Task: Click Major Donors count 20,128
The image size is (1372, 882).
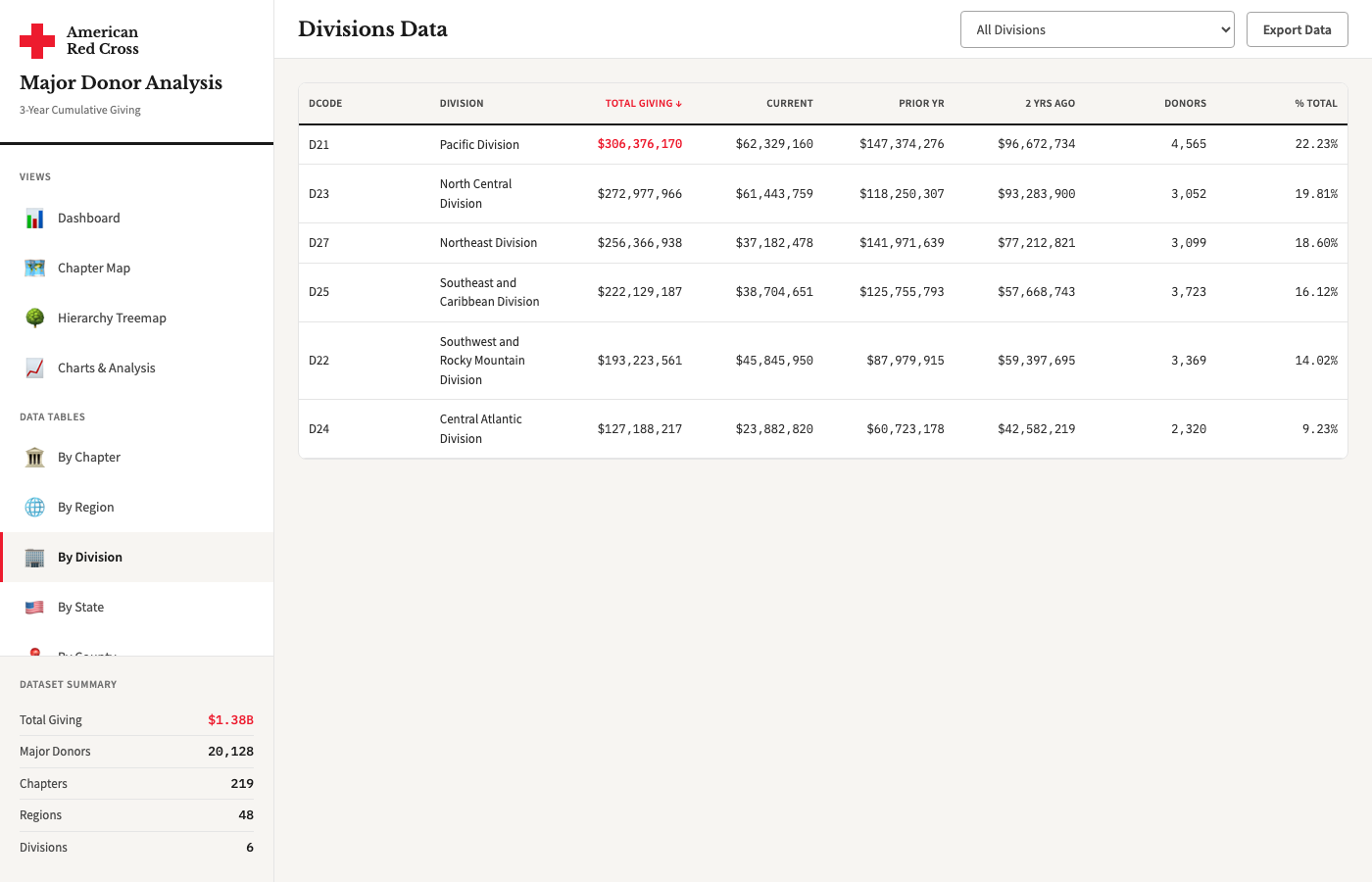Action: 230,752
